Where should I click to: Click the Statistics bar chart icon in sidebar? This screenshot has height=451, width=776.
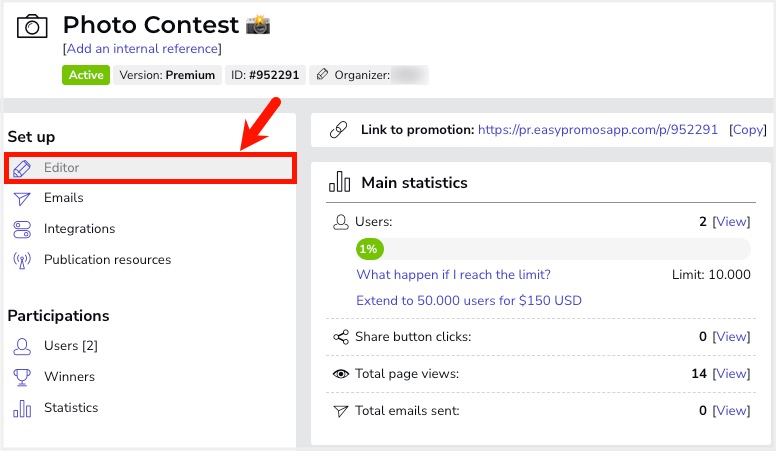click(22, 408)
